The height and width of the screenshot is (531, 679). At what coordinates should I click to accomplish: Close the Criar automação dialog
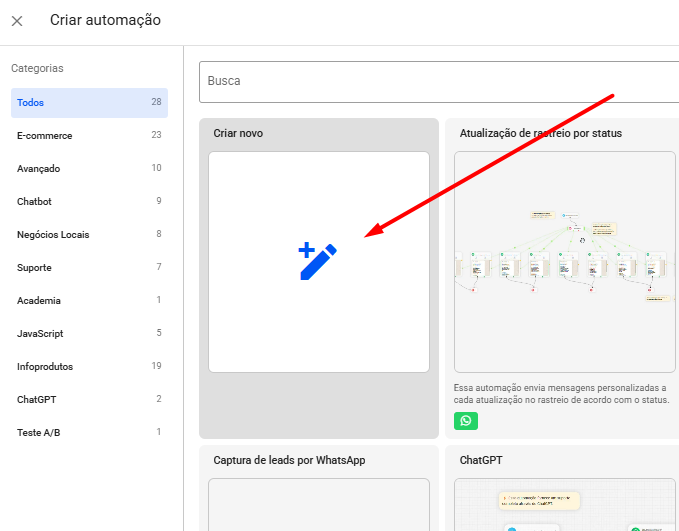pyautogui.click(x=17, y=21)
